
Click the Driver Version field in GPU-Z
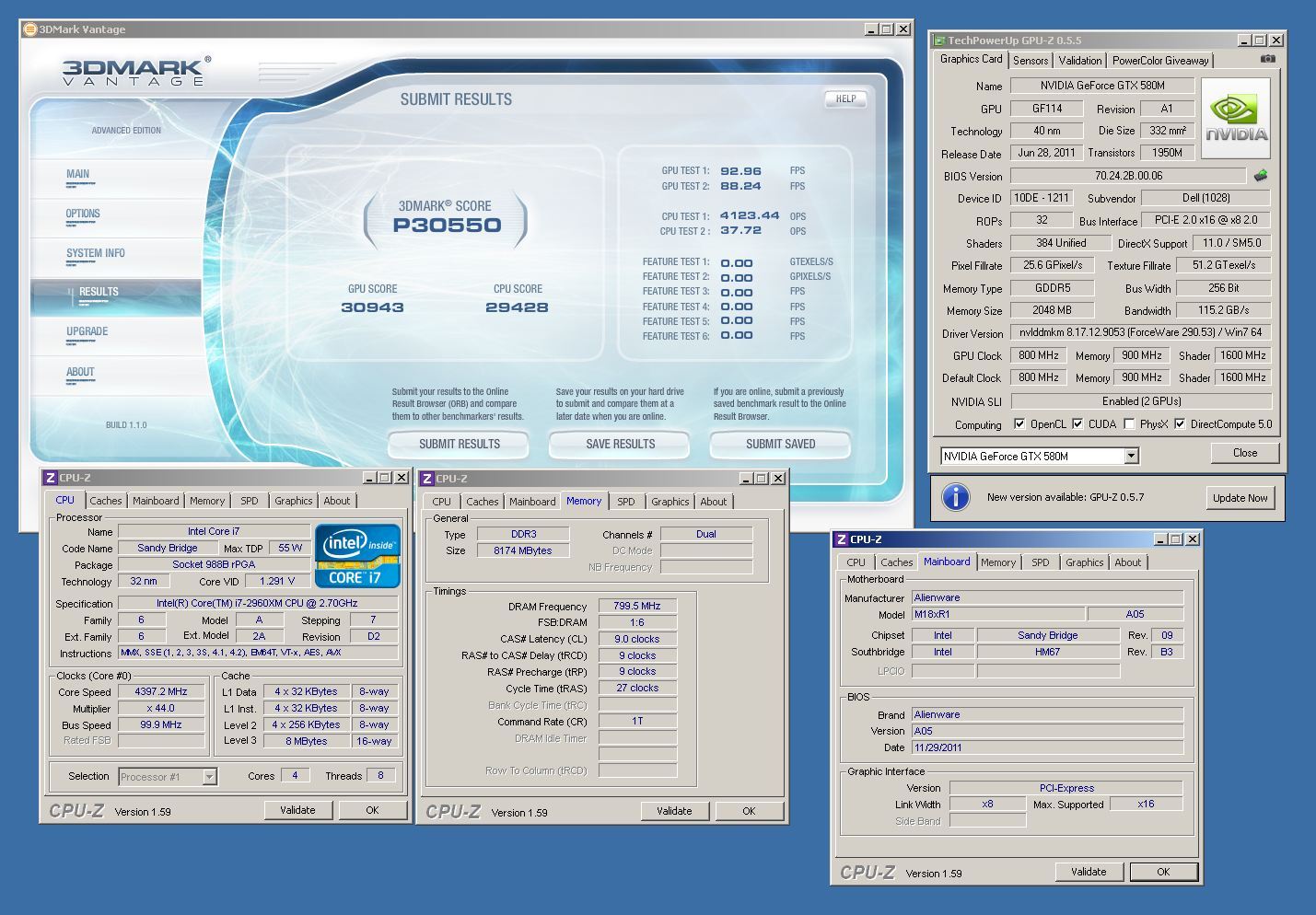(x=1141, y=332)
